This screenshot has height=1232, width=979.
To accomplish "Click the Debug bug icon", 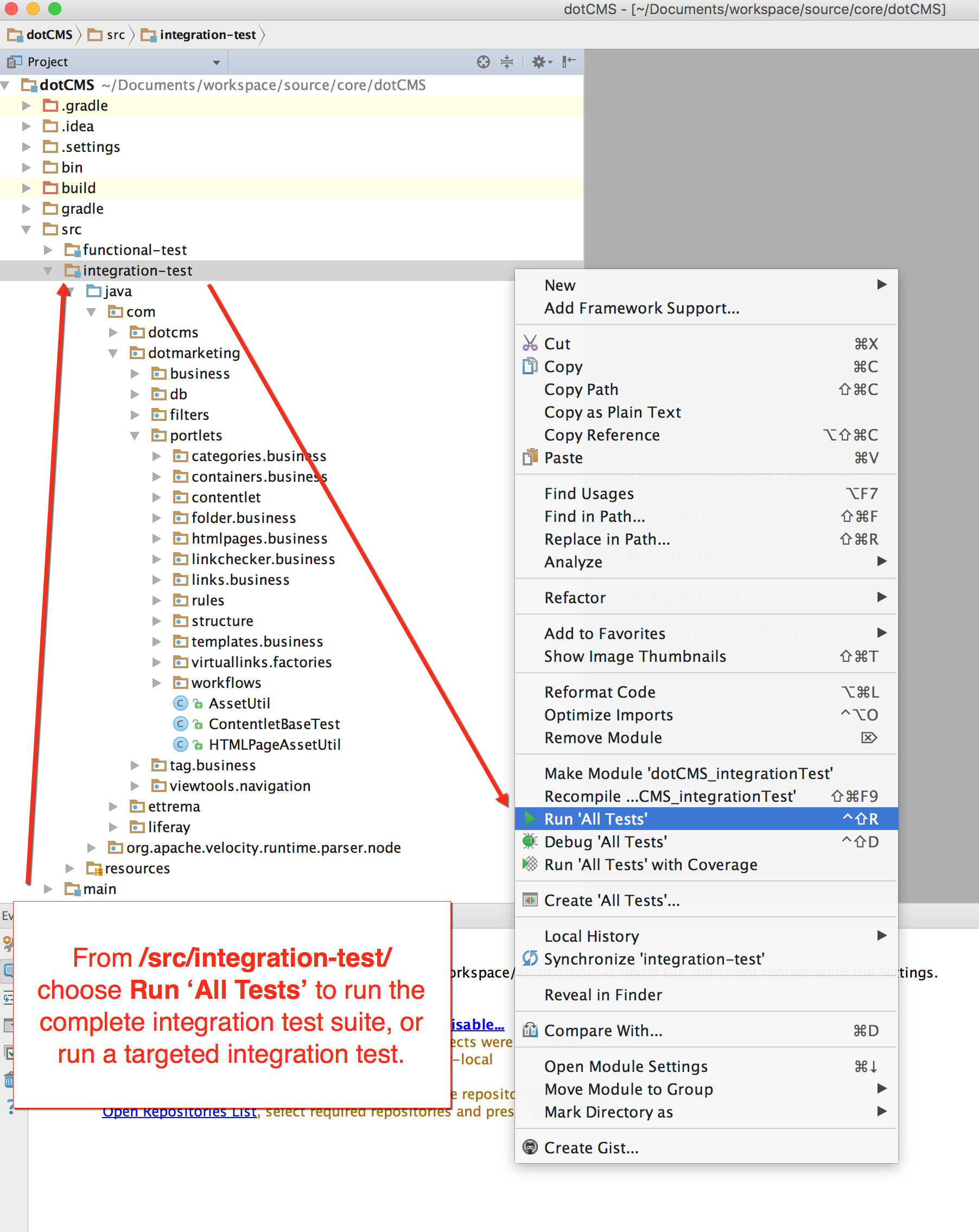I will pos(530,841).
